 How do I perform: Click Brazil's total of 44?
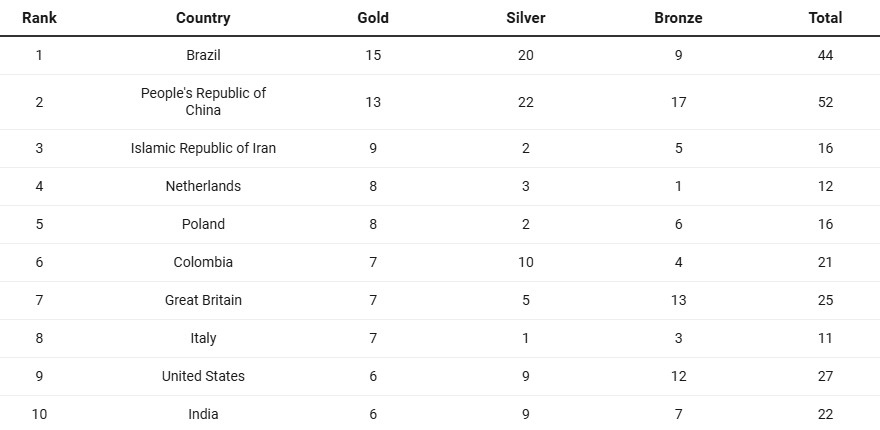click(825, 55)
